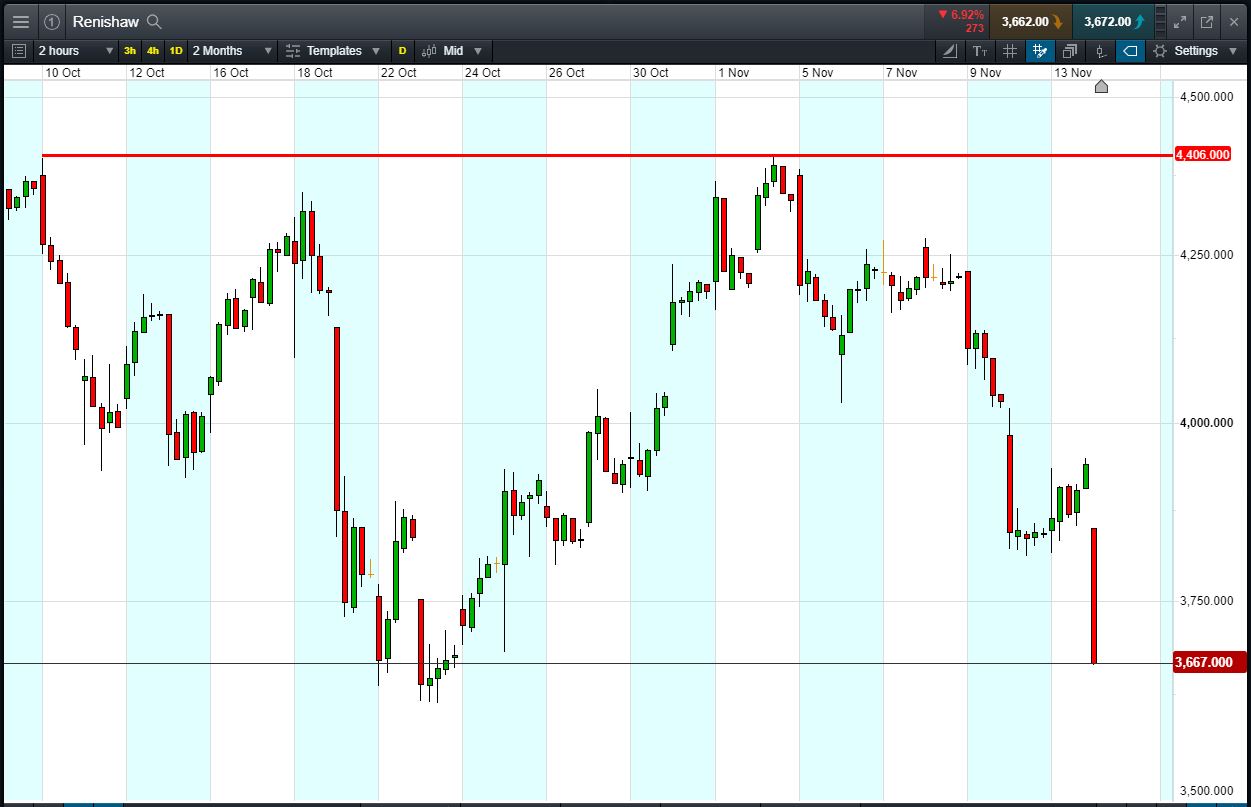The width and height of the screenshot is (1251, 807).
Task: Select the 3h quick interval
Action: tap(130, 51)
